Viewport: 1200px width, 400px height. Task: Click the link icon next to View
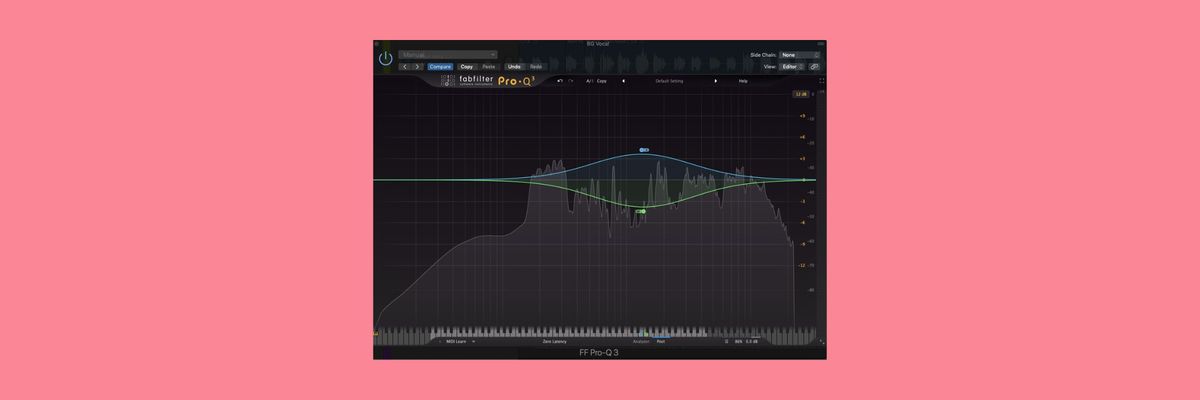tap(814, 67)
